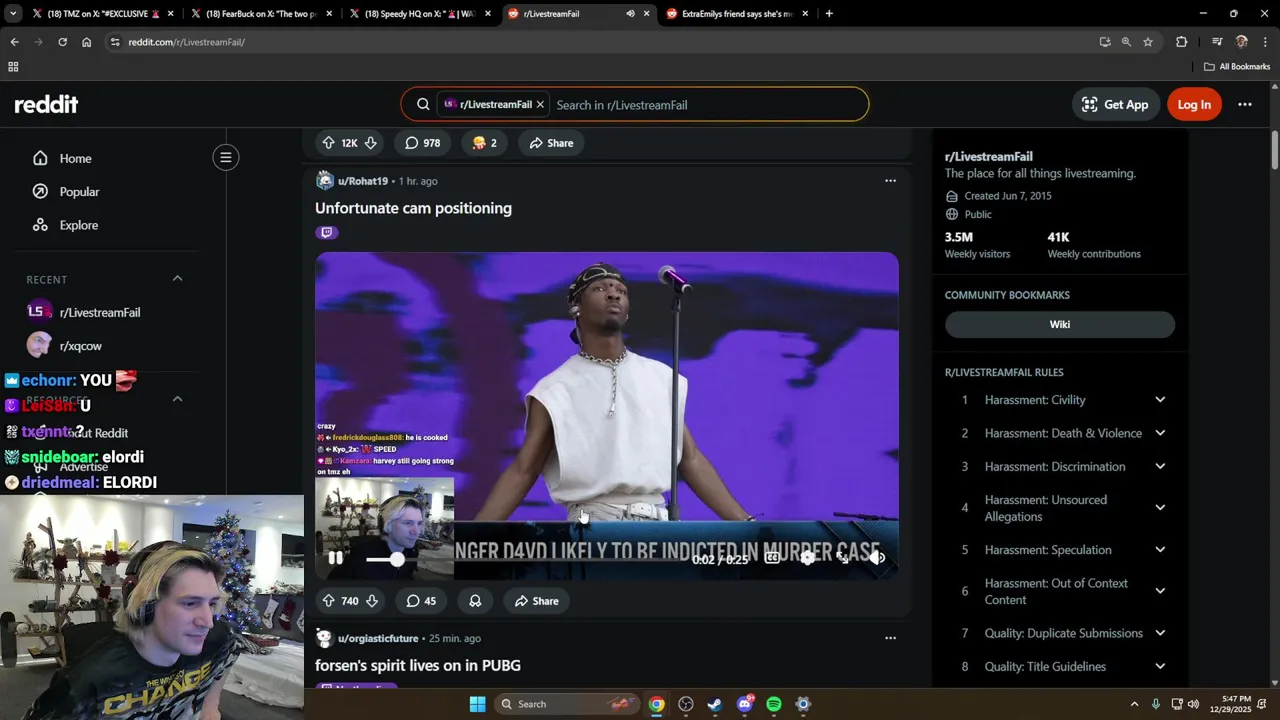Viewport: 1280px width, 720px height.
Task: Open the 45 comments on the post
Action: pos(420,601)
